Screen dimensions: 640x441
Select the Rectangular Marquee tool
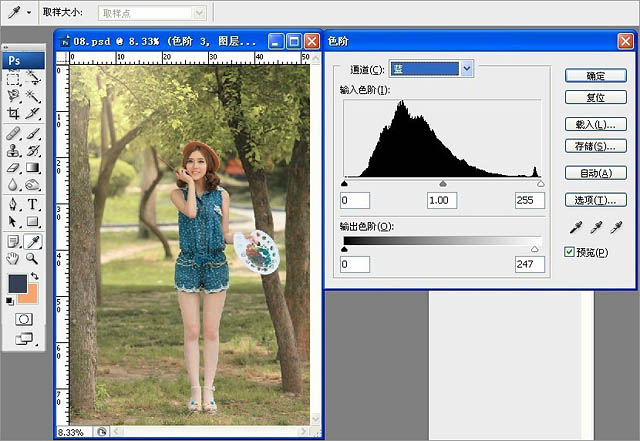coord(13,78)
